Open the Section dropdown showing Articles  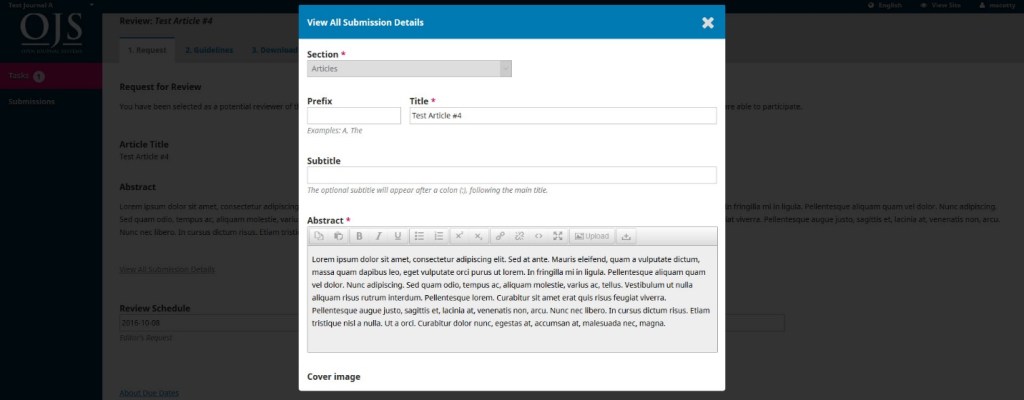click(x=409, y=69)
